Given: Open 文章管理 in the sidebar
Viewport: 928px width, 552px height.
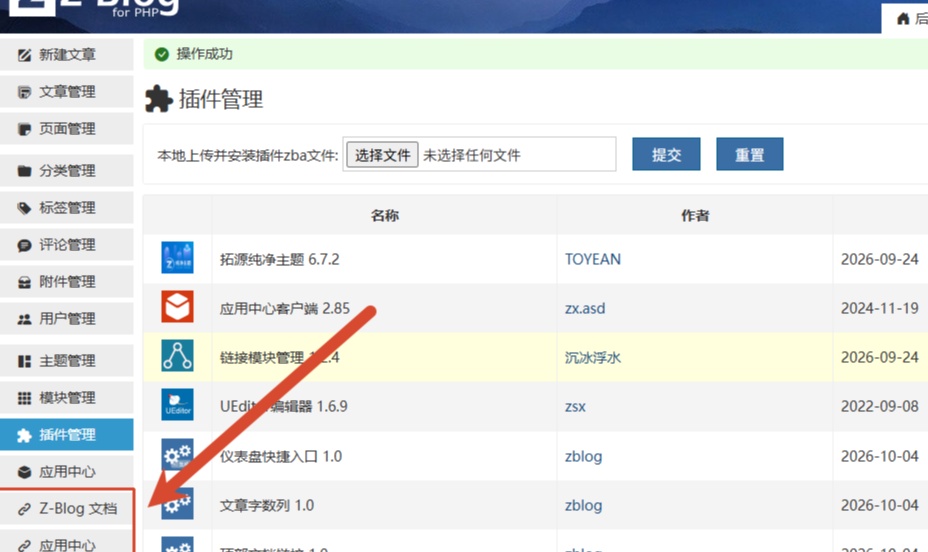Looking at the screenshot, I should [66, 92].
